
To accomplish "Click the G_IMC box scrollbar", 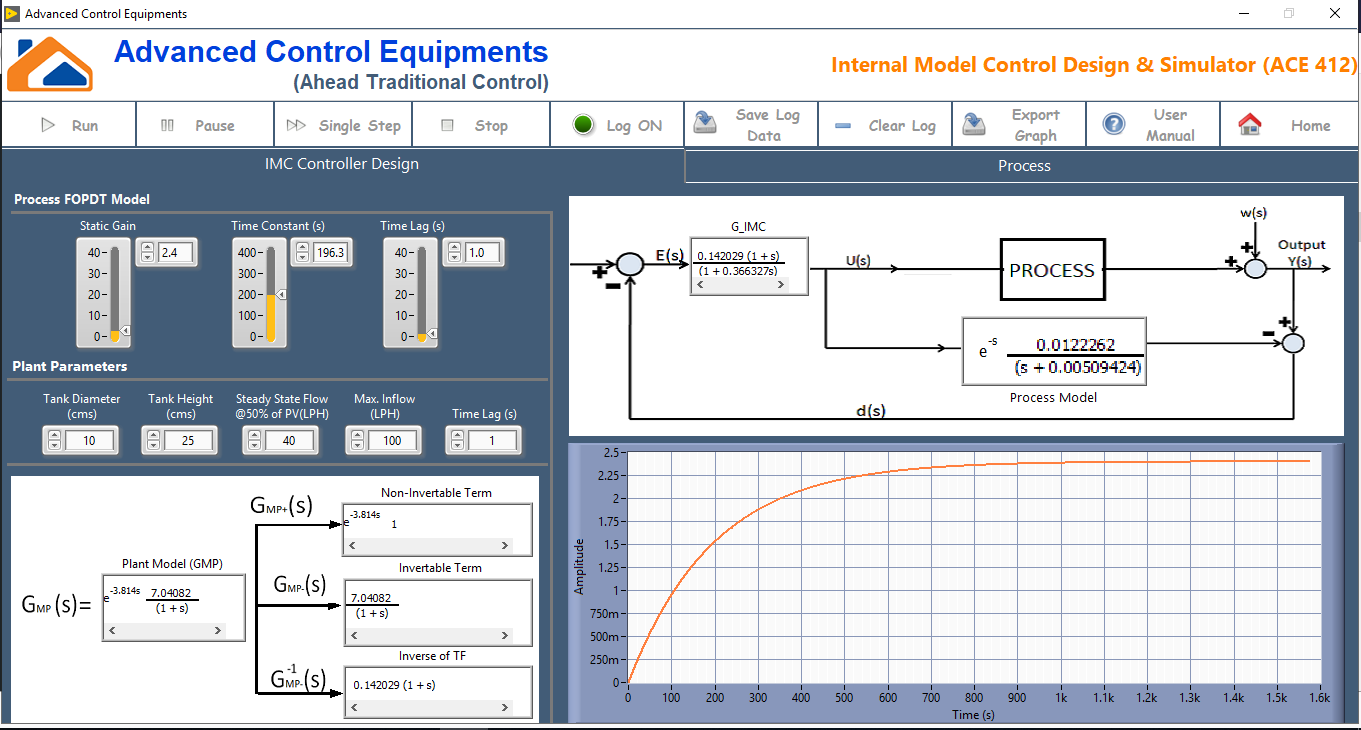I will (740, 285).
